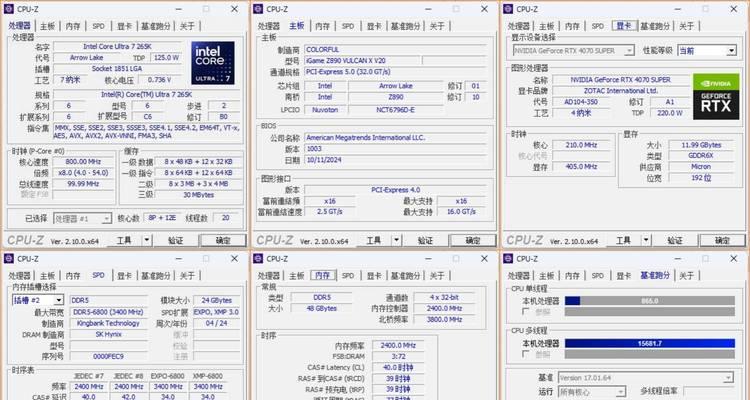Screen dimensions: 750x400
Task: Open the 基准跑分 tab in the SPD (插槽 #2) window
Action: (x=155, y=276)
